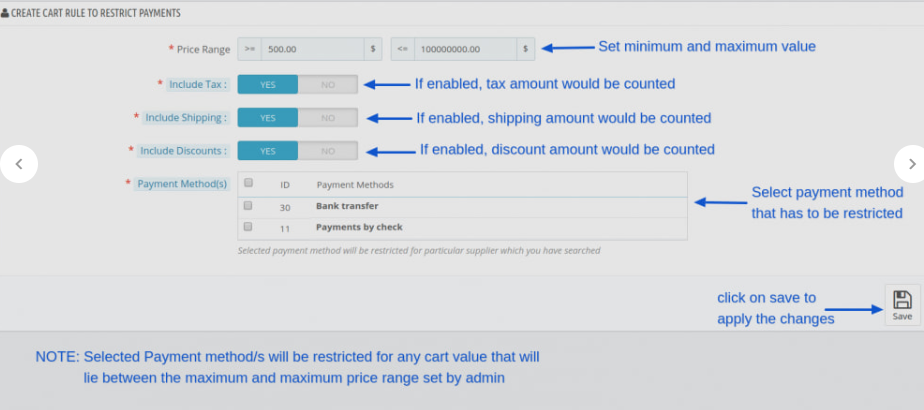Viewport: 924px width, 410px height.
Task: Set Include Shipping to YES
Action: (267, 118)
